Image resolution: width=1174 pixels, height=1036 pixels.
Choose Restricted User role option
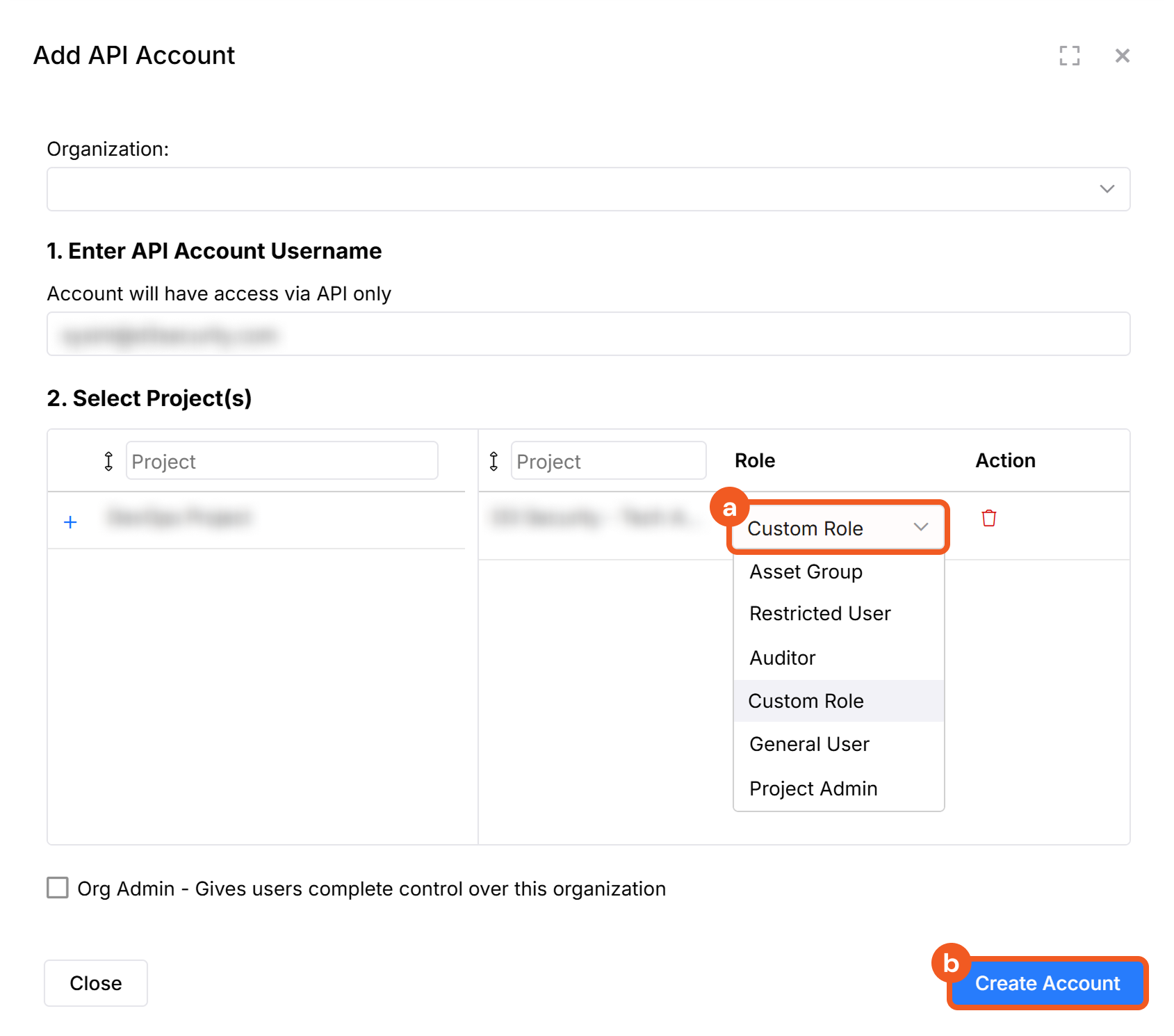820,613
